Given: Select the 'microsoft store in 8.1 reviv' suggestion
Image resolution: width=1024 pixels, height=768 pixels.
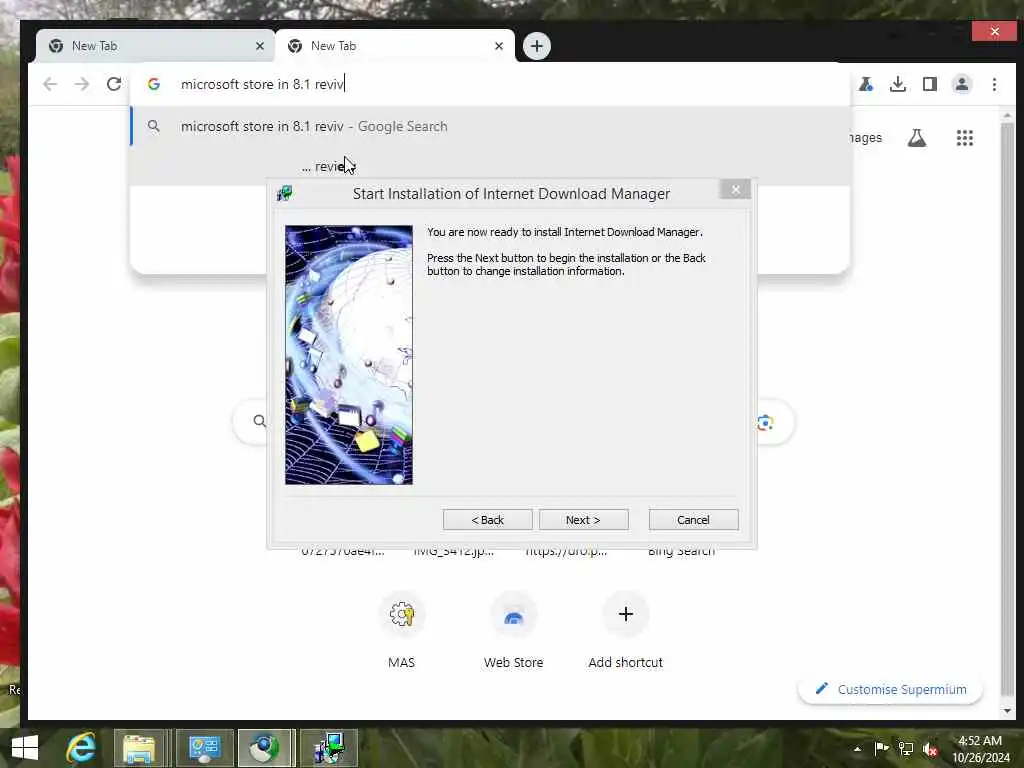Looking at the screenshot, I should pyautogui.click(x=490, y=126).
